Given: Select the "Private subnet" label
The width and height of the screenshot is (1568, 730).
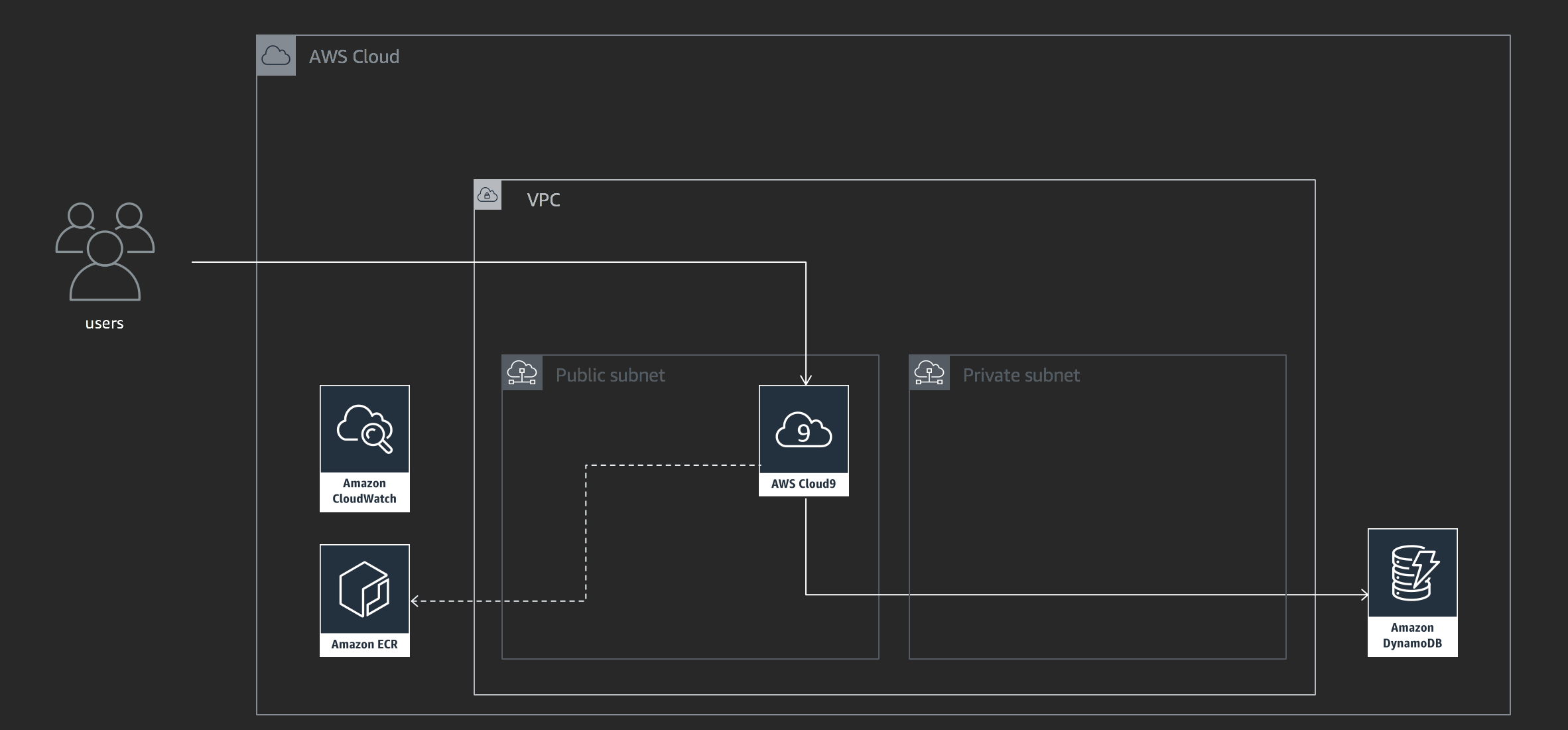Looking at the screenshot, I should [x=1021, y=376].
